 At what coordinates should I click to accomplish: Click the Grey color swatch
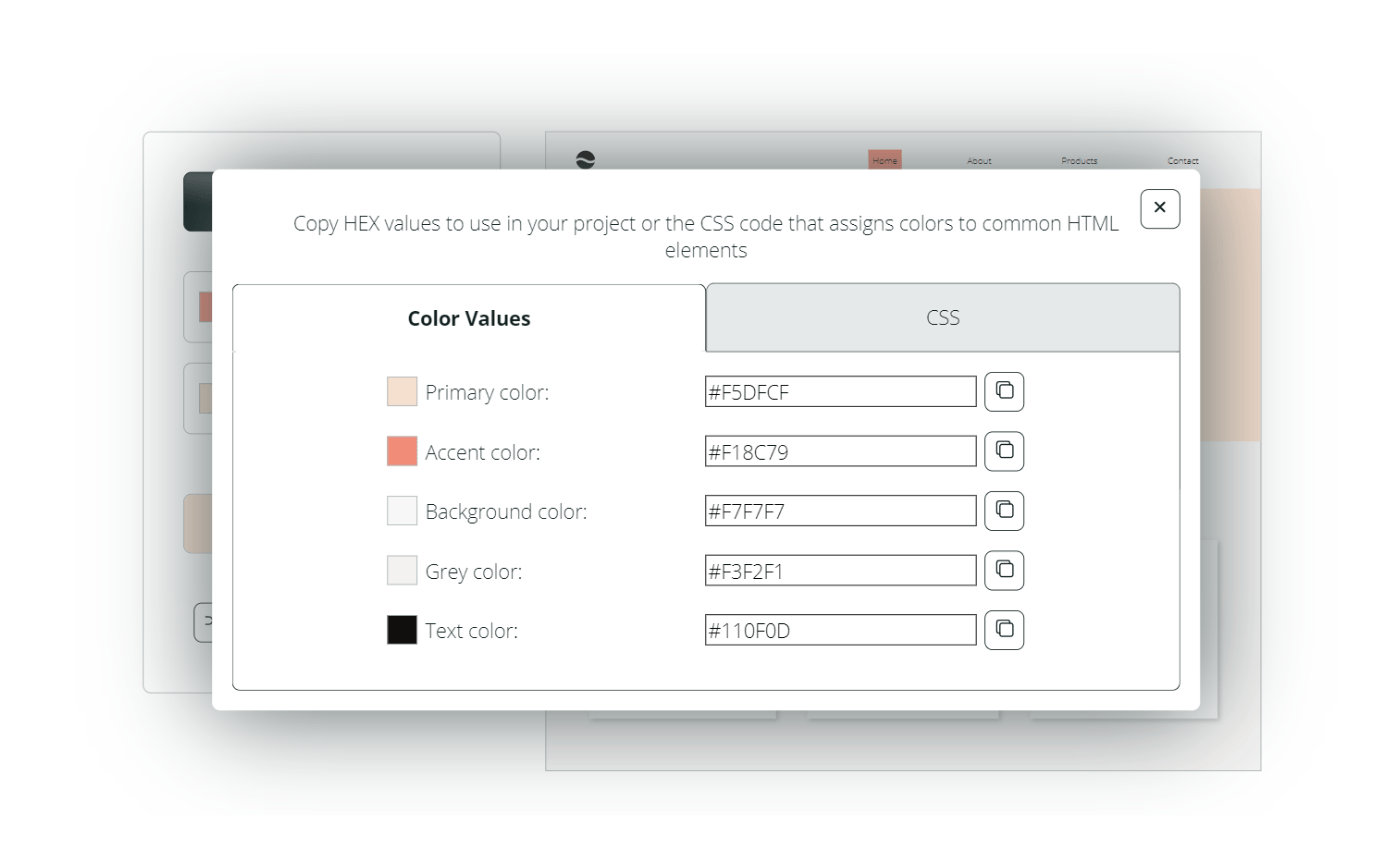point(402,570)
